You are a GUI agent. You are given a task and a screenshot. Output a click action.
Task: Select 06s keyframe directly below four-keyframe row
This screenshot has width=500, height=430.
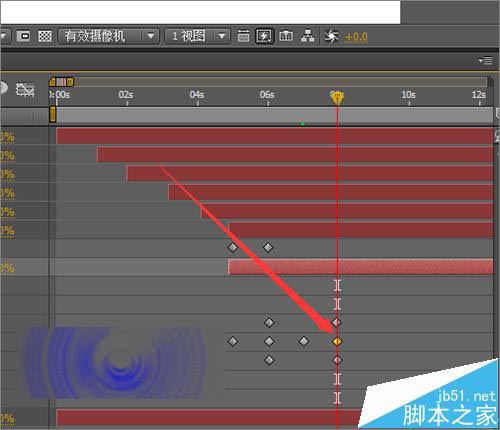pos(269,360)
